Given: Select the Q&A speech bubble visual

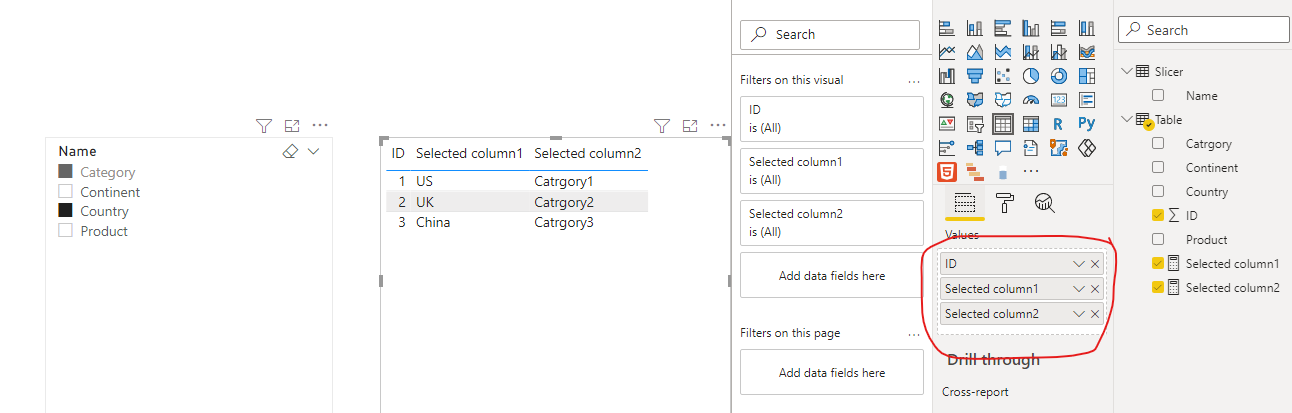Looking at the screenshot, I should [x=1003, y=148].
